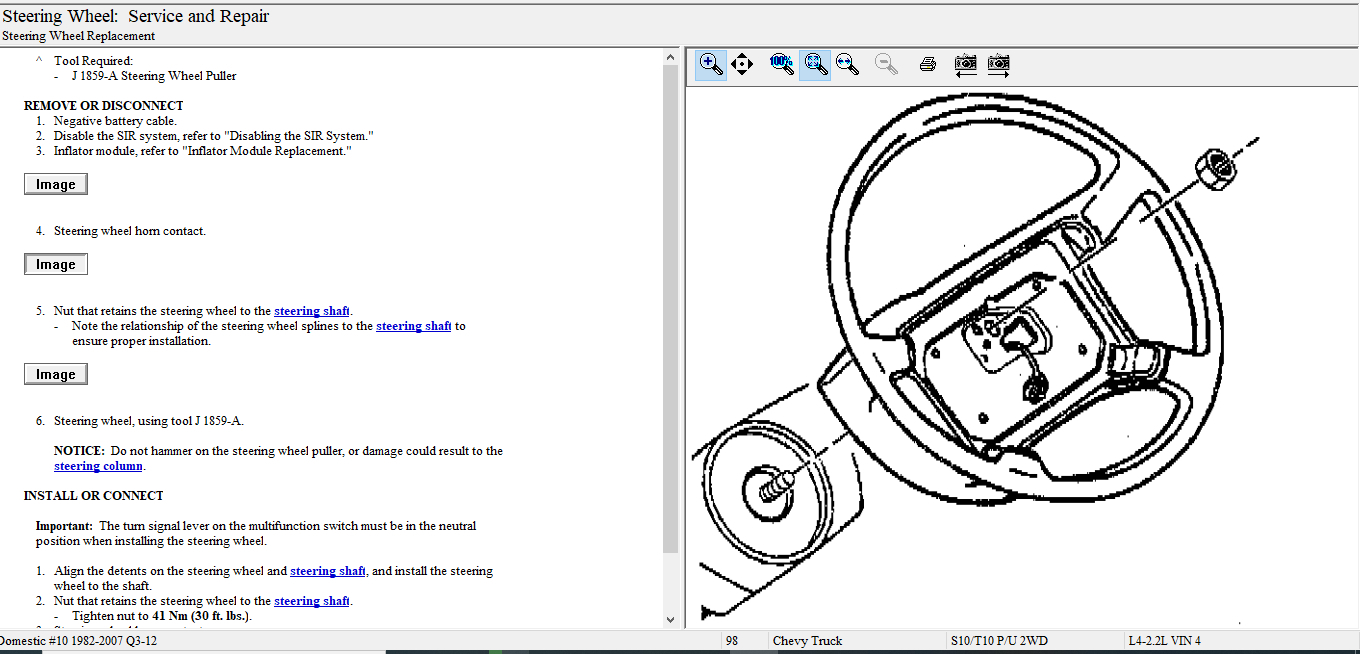Image resolution: width=1360 pixels, height=654 pixels.
Task: Go to previous image with left-arrow camera
Action: tap(965, 64)
